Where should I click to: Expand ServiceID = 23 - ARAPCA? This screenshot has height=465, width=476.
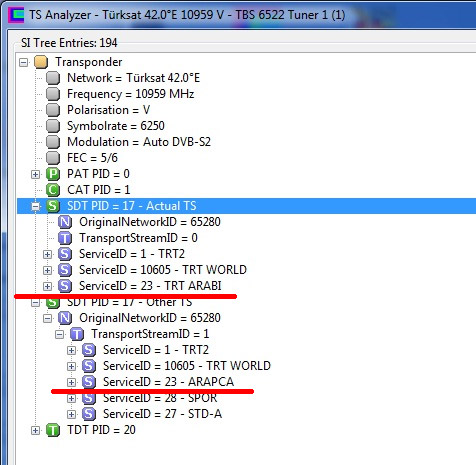click(x=71, y=382)
